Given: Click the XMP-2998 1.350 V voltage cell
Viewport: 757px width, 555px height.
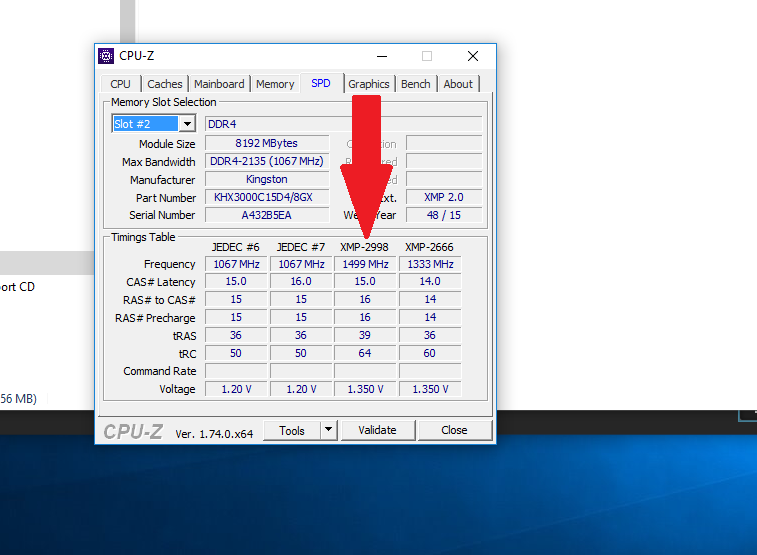Looking at the screenshot, I should pyautogui.click(x=365, y=389).
